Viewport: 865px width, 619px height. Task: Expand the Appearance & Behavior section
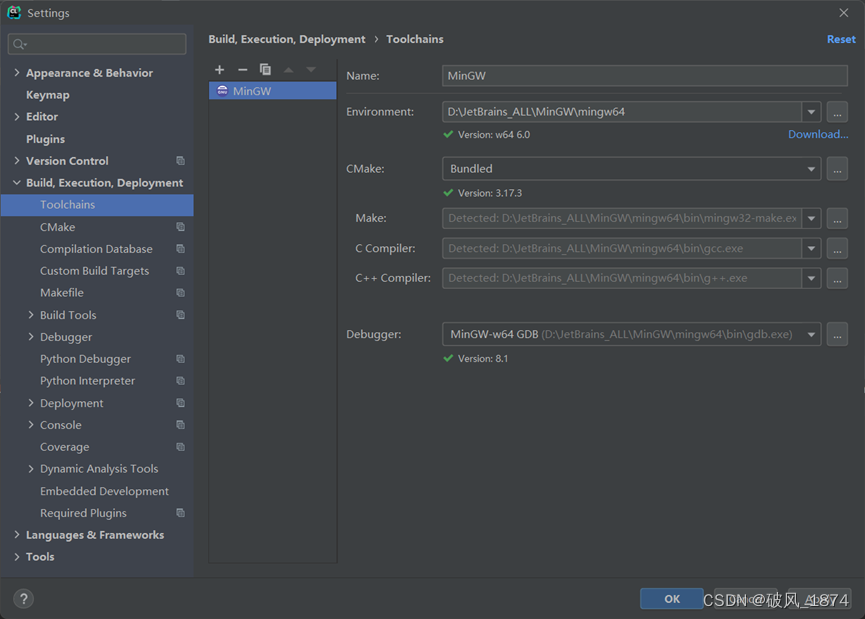(17, 73)
